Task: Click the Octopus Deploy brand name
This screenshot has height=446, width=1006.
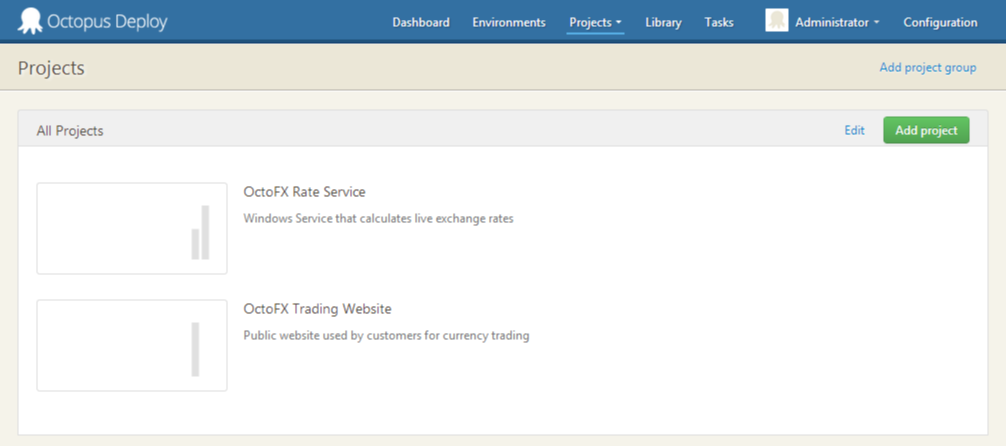Action: coord(109,21)
